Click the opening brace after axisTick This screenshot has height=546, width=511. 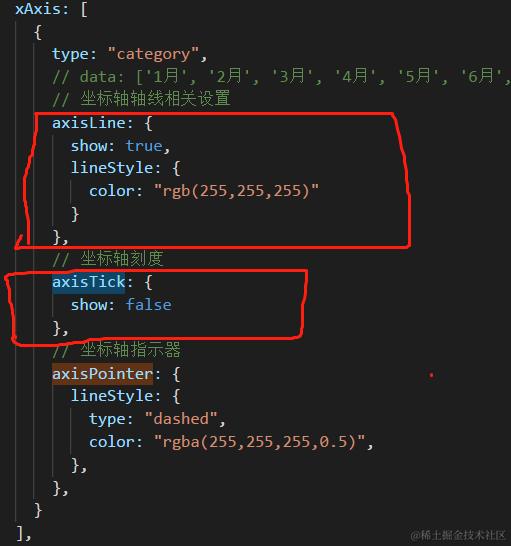tap(148, 282)
